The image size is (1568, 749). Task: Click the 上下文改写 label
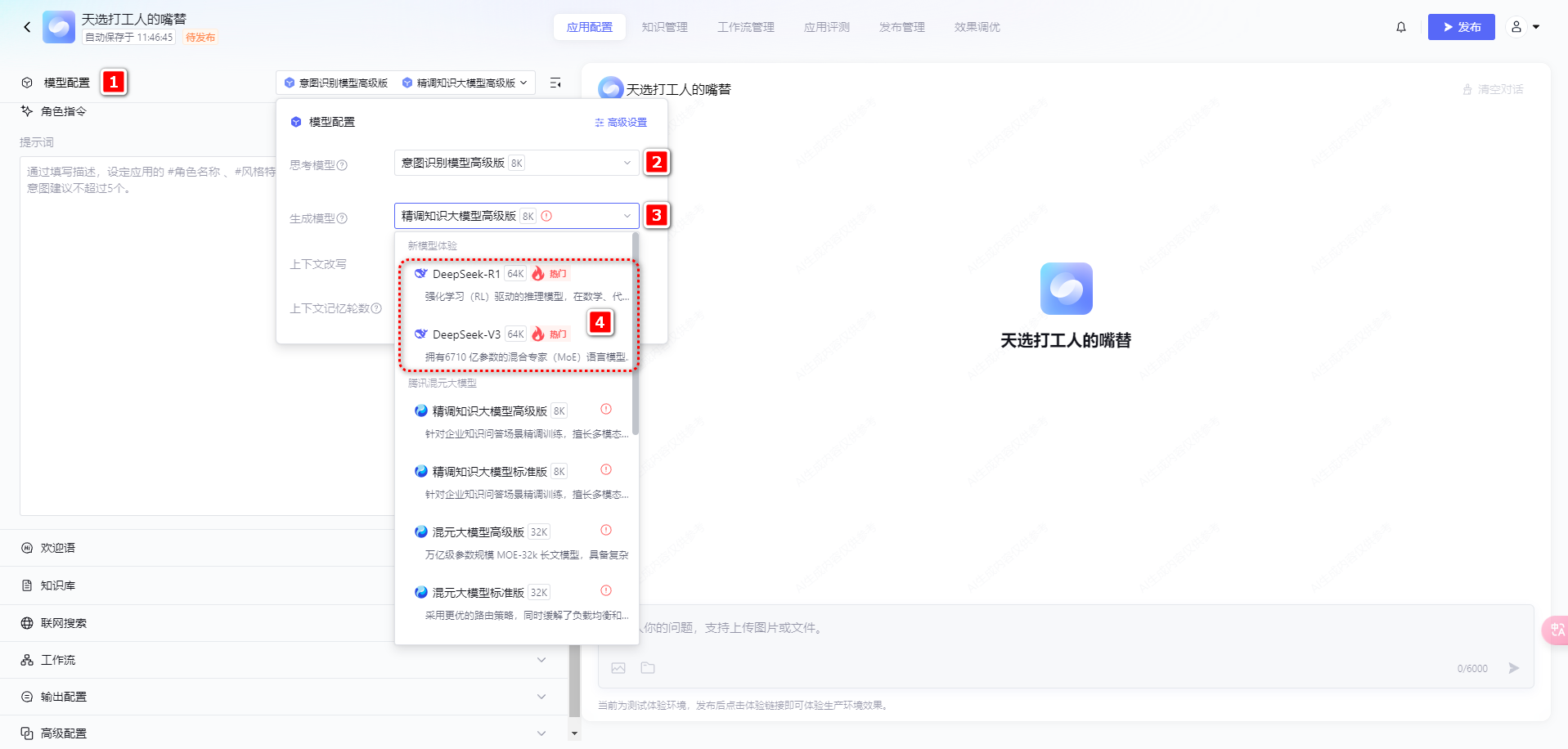point(318,264)
